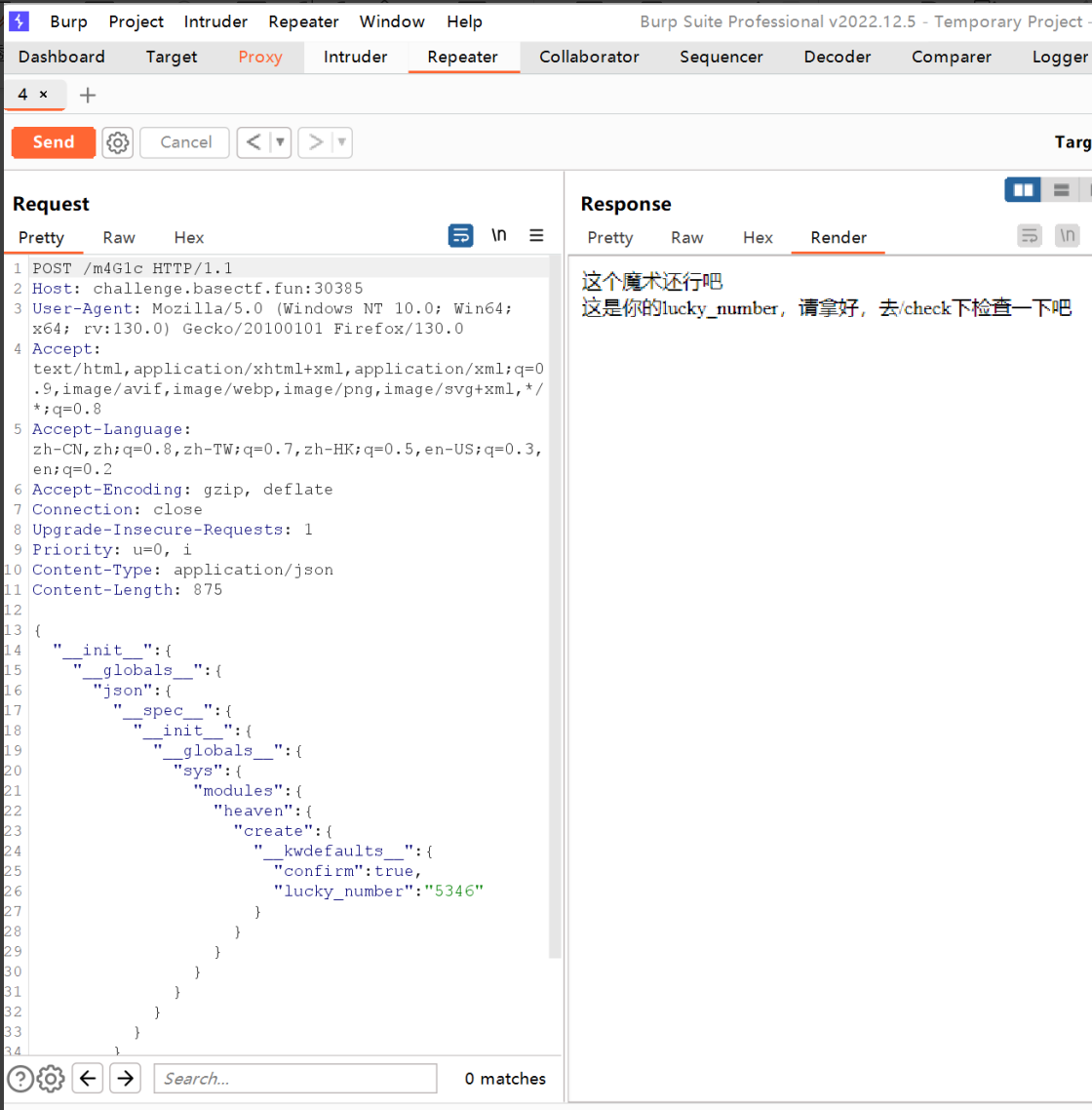Open the forward history dropdown arrow

pos(342,142)
